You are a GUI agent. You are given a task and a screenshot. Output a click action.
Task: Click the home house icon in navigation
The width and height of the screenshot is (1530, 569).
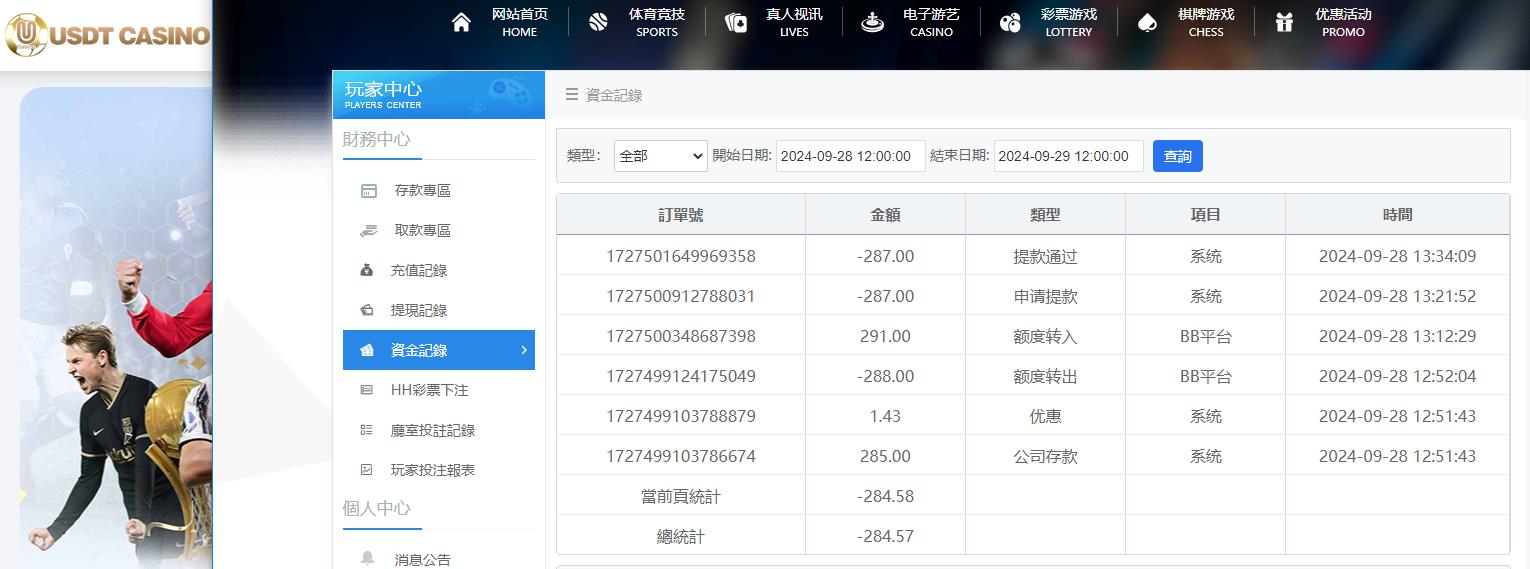click(461, 23)
